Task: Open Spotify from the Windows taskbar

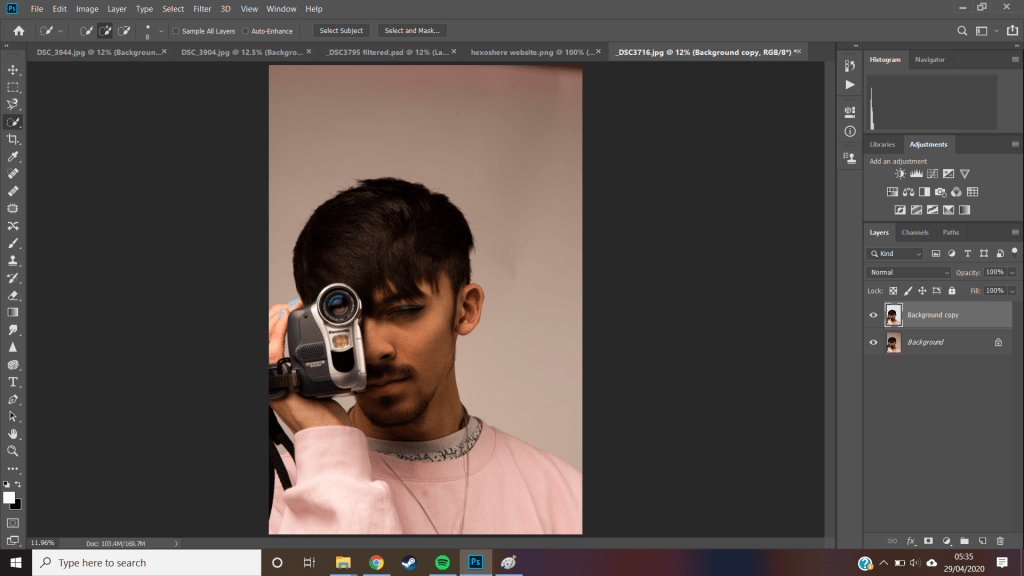Action: [442, 562]
